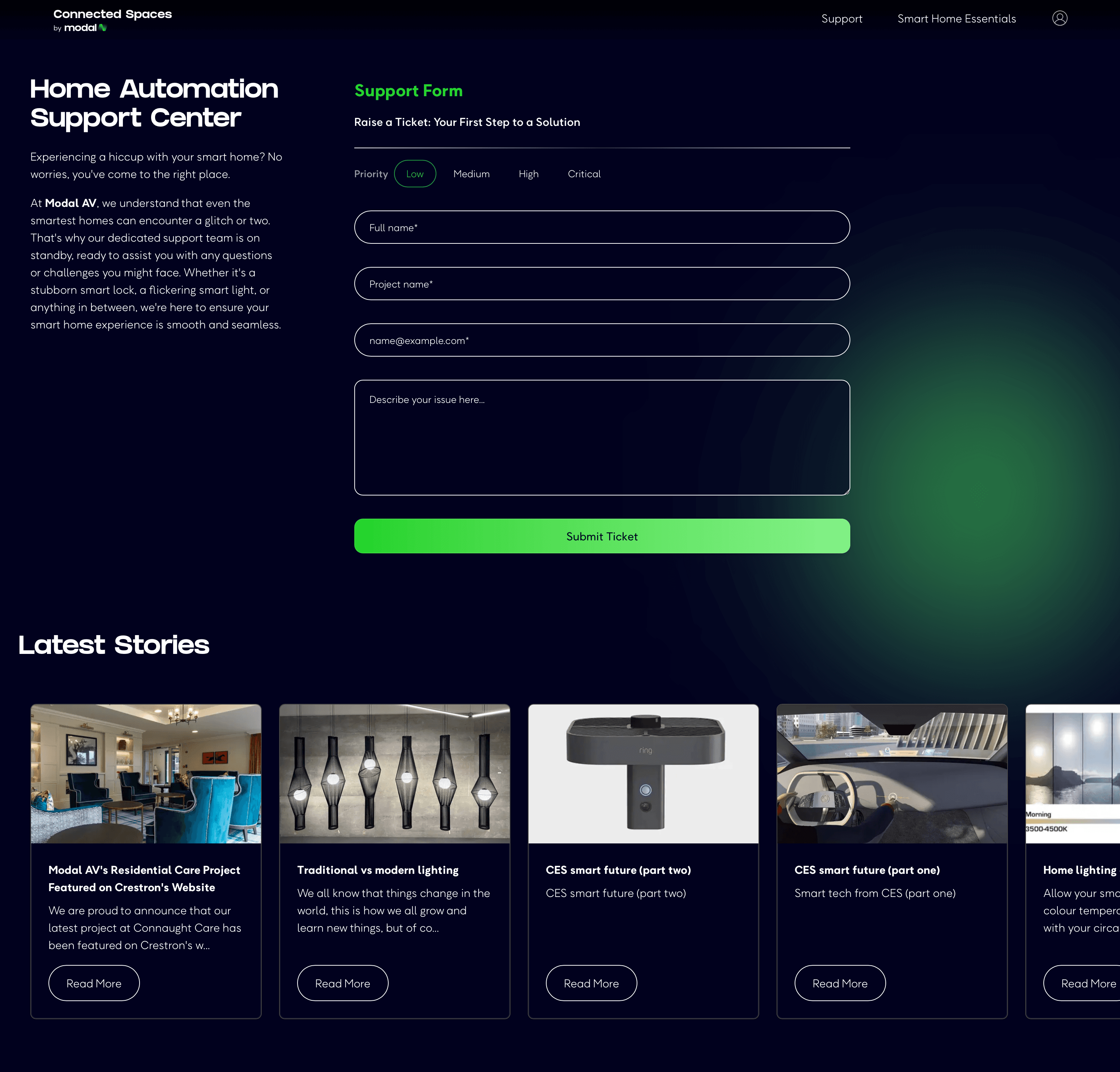Viewport: 1120px width, 1072px height.
Task: Click Modal AV's Residential Care Project headline
Action: click(x=144, y=879)
